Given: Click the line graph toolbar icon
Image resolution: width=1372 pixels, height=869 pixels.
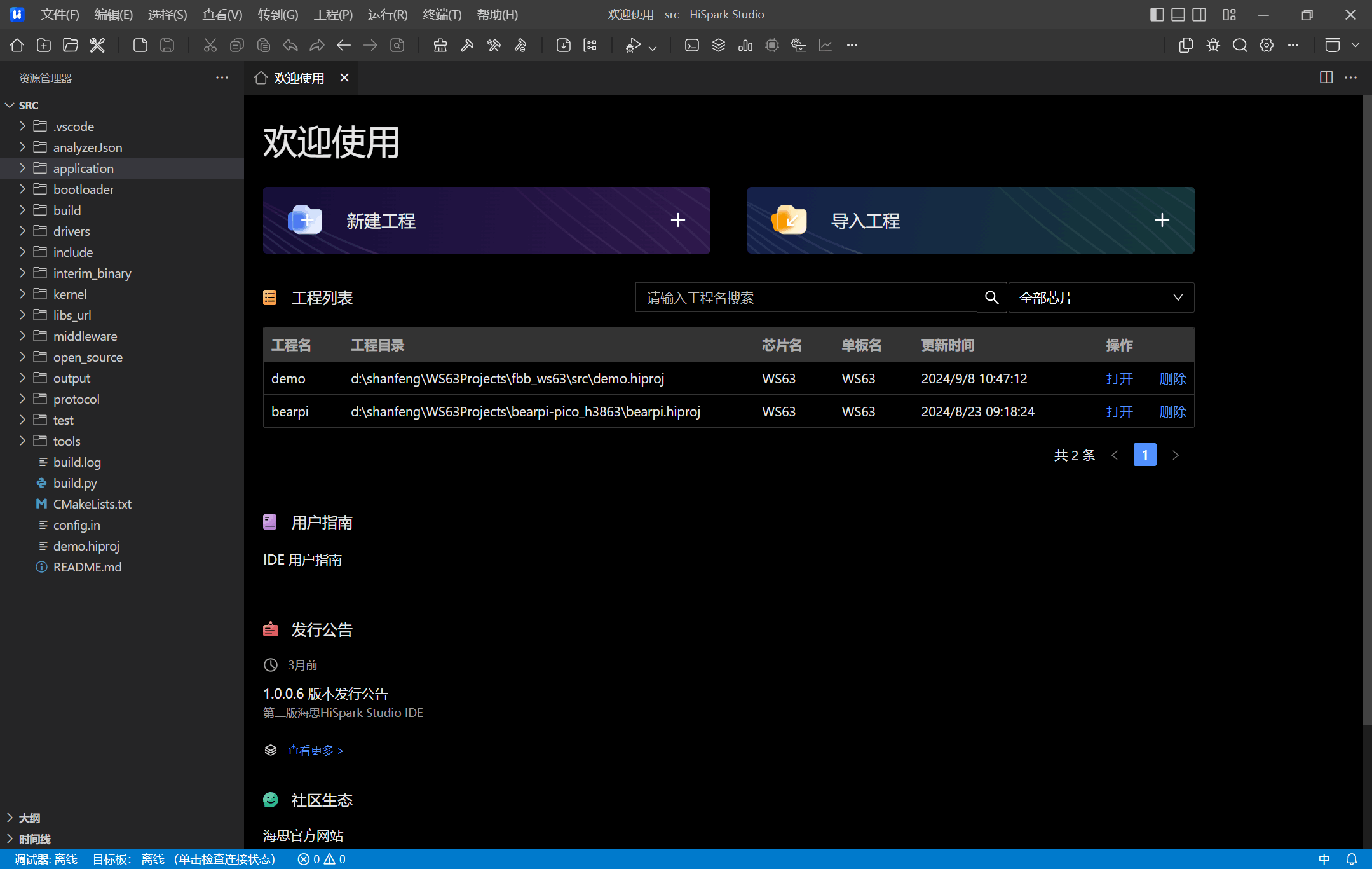Looking at the screenshot, I should point(825,45).
